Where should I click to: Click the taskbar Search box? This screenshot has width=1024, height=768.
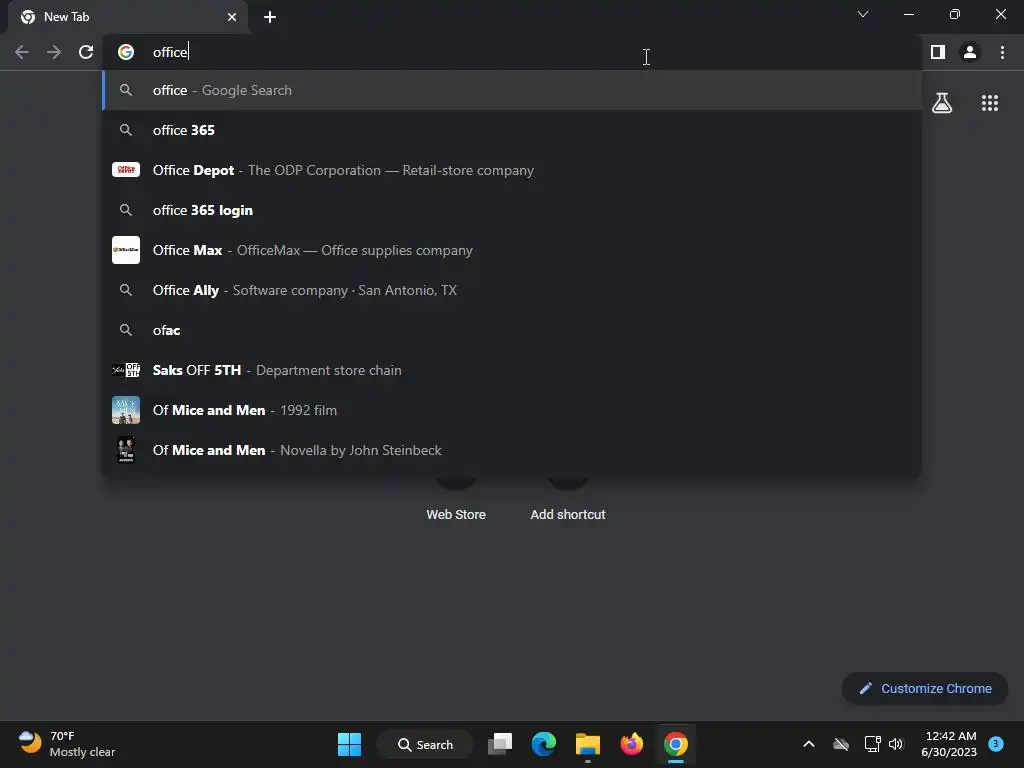[x=425, y=744]
